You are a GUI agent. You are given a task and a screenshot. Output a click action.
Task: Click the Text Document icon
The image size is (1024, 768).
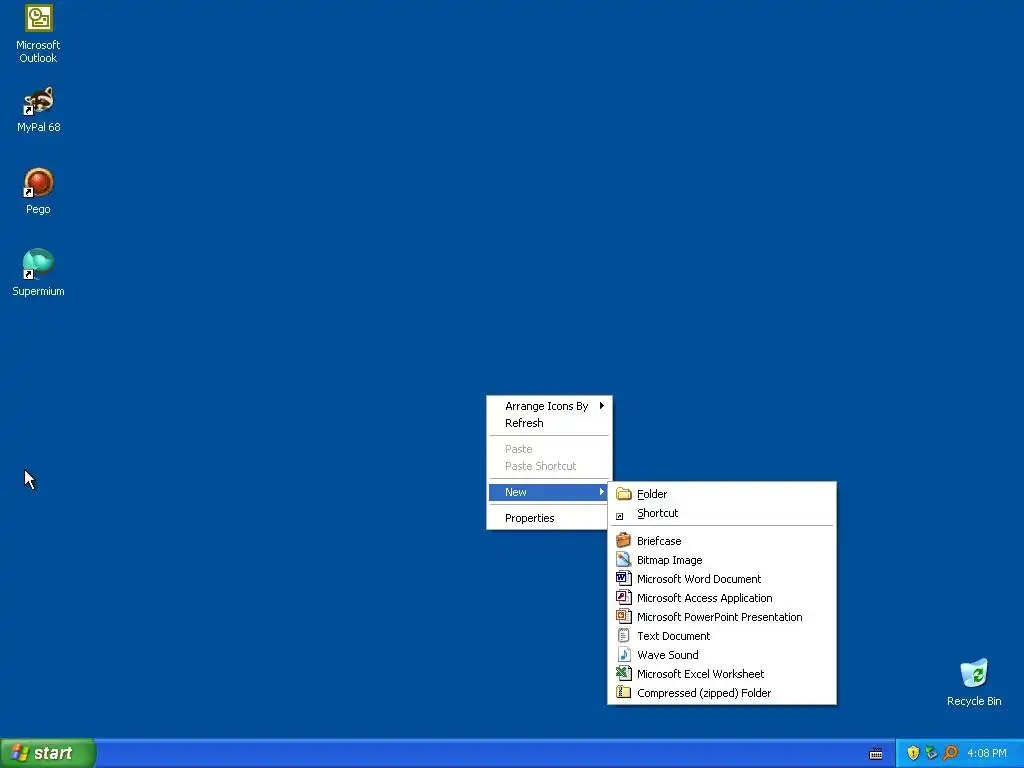[624, 635]
